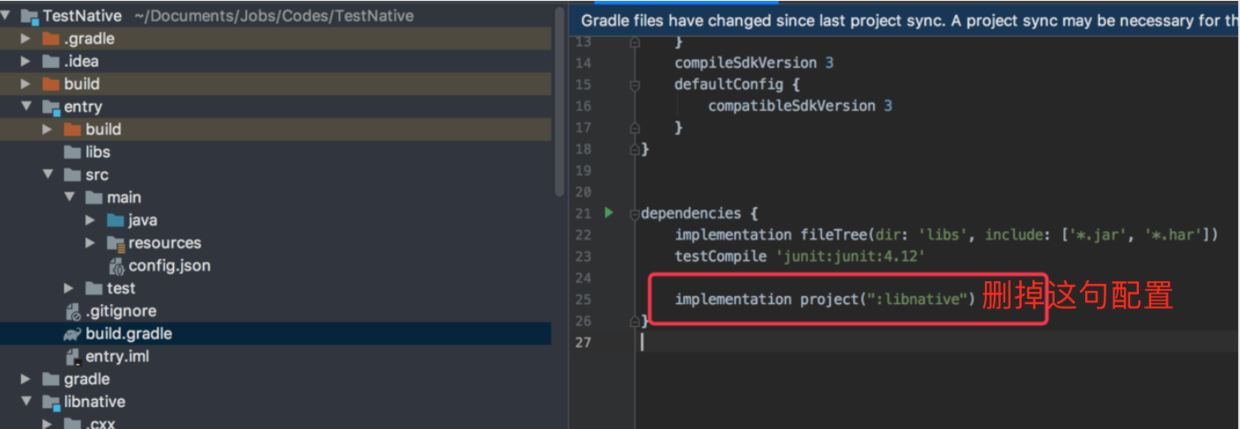Viewport: 1240px width, 429px height.
Task: Click the orange .gradle folder icon
Action: (x=50, y=39)
